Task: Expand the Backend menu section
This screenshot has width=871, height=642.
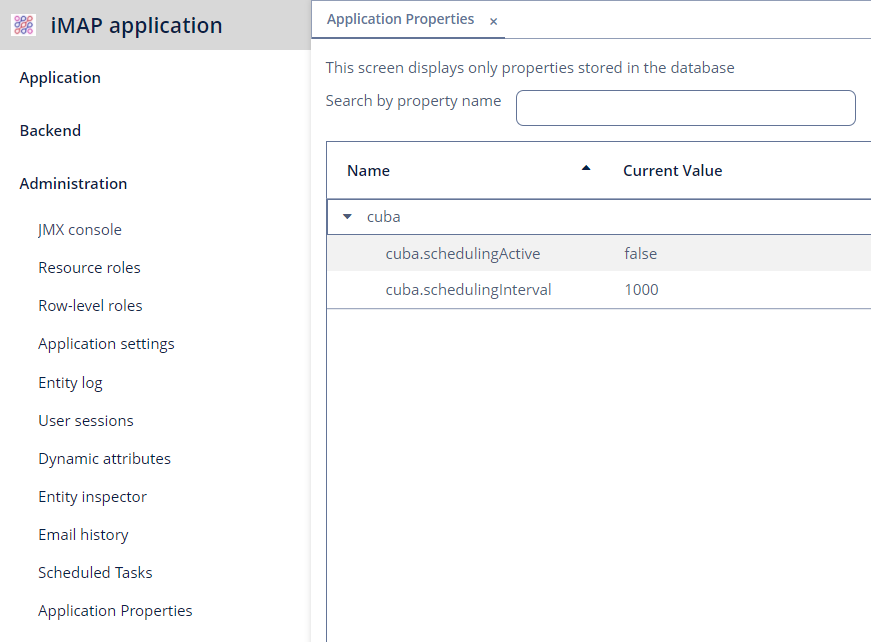Action: [50, 131]
